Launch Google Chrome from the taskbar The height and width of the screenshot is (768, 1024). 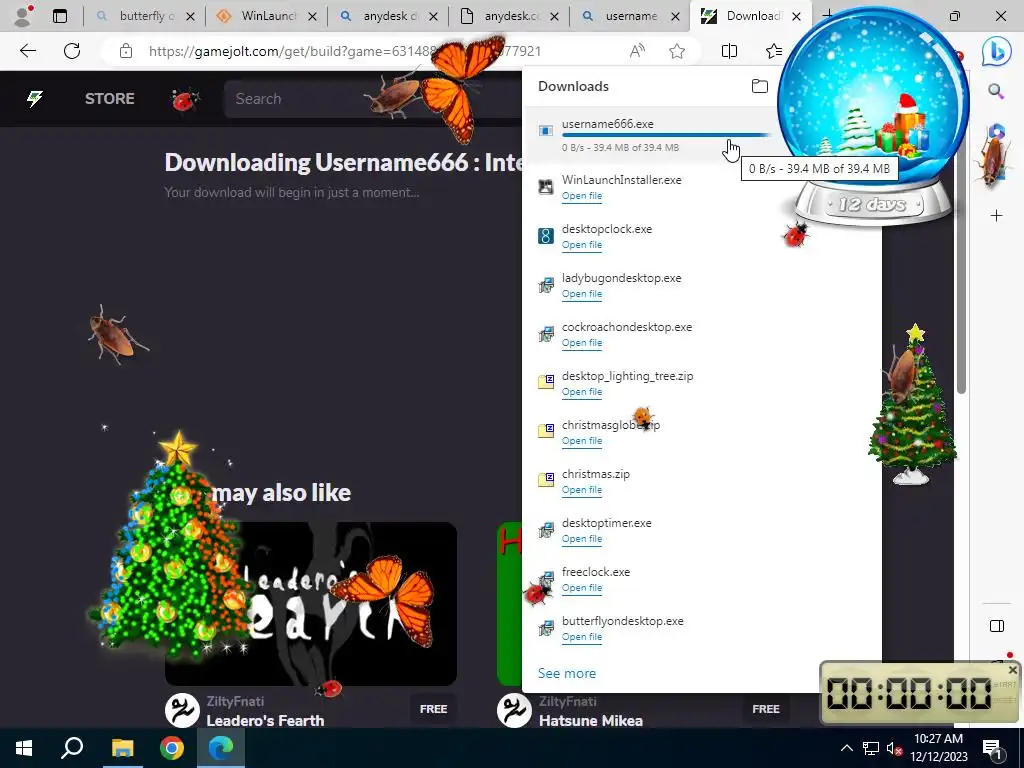coord(172,748)
